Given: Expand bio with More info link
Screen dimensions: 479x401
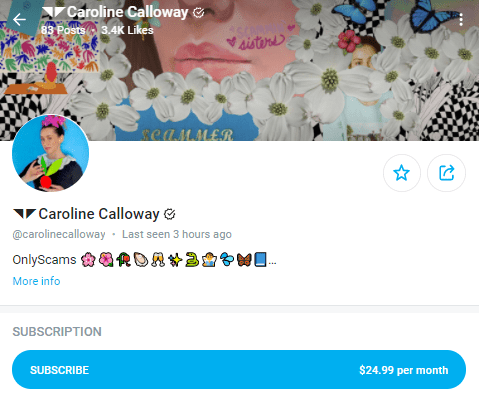Looking at the screenshot, I should click(36, 281).
